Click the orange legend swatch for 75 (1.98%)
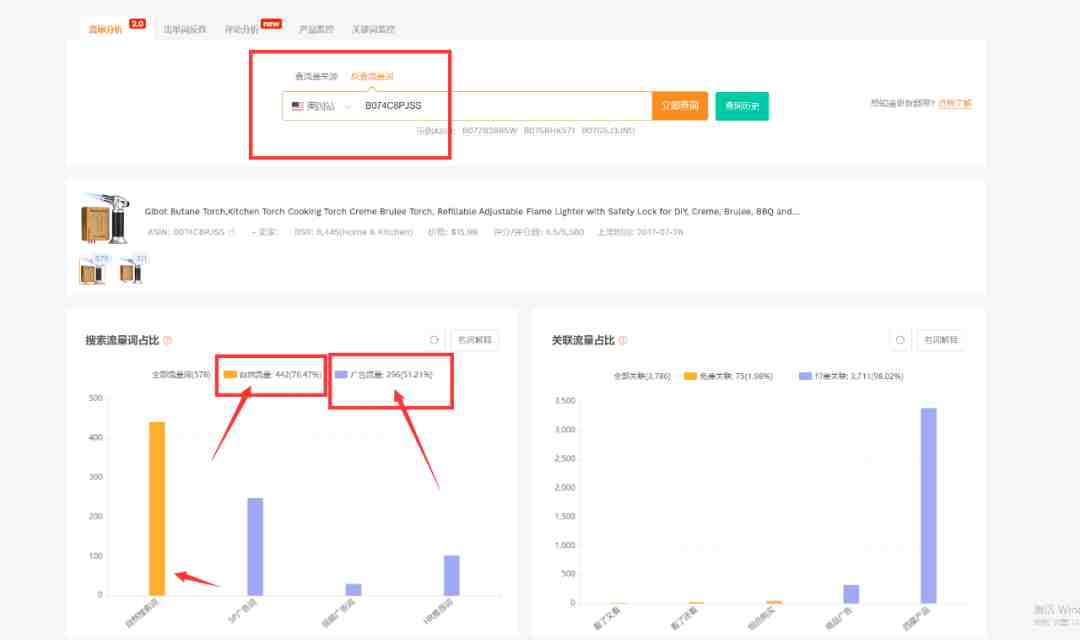Viewport: 1080px width, 640px height. 690,376
